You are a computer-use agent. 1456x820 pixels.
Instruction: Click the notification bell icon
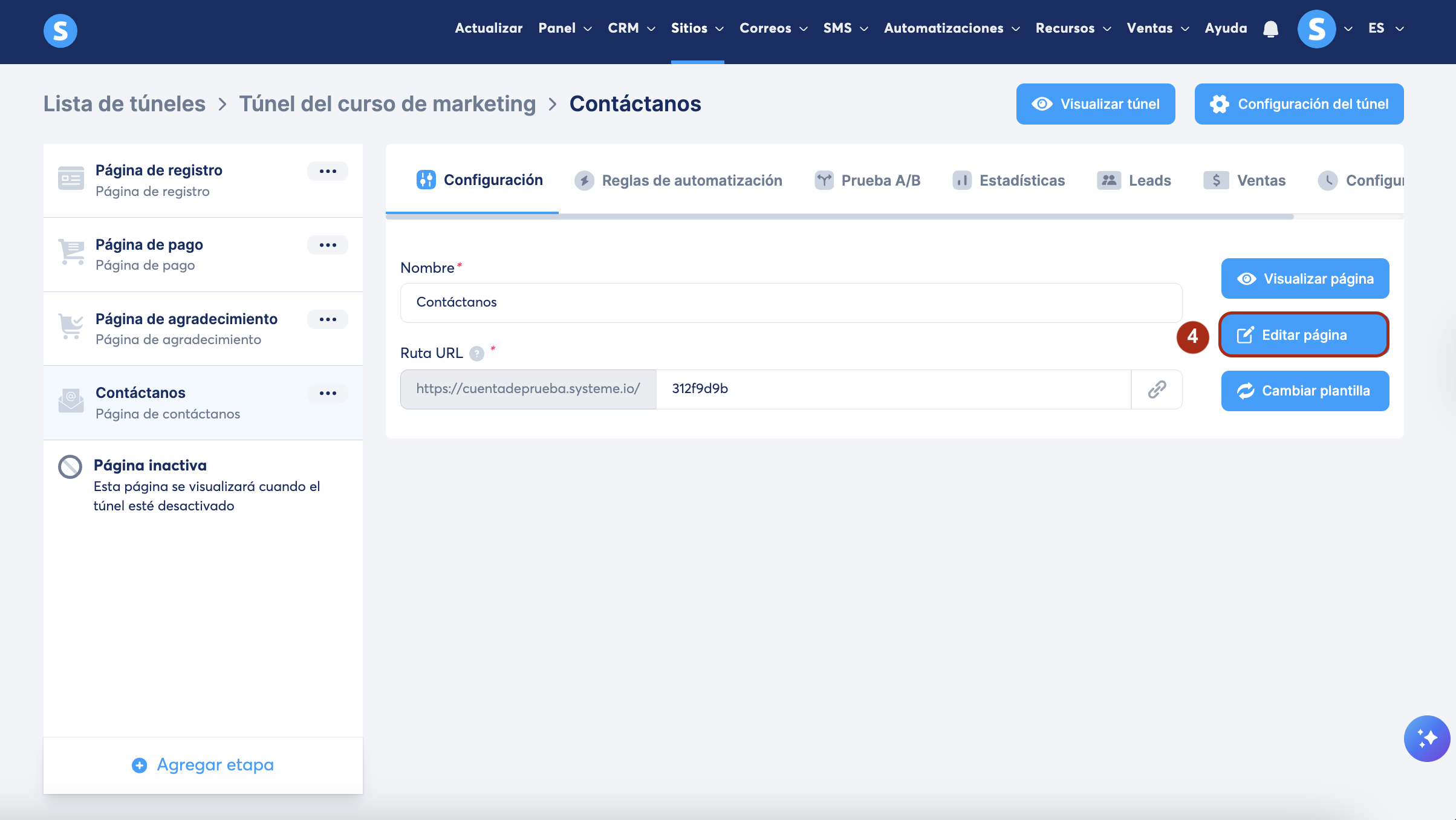(1270, 29)
